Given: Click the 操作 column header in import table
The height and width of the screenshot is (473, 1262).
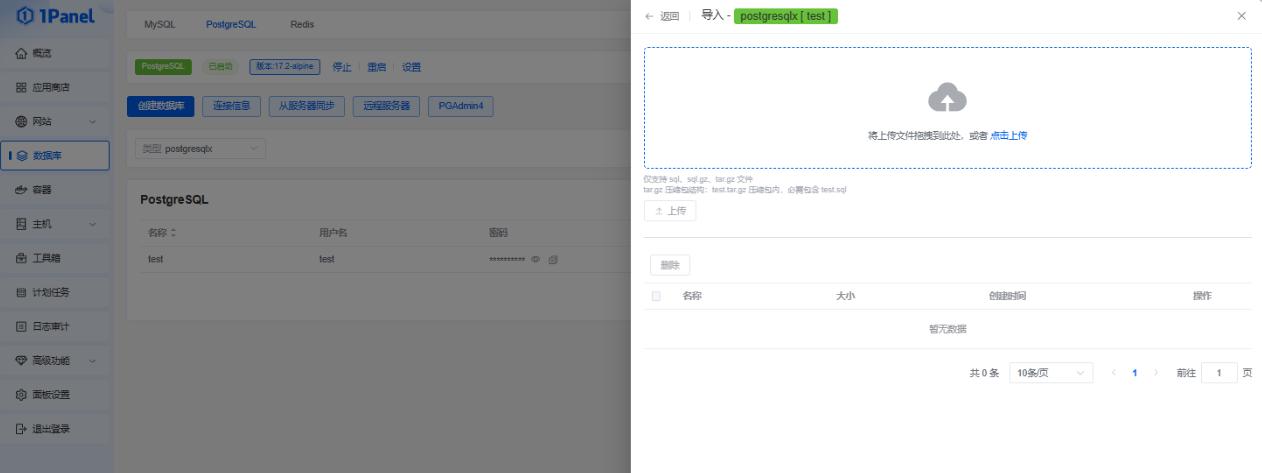Looking at the screenshot, I should click(x=1202, y=296).
